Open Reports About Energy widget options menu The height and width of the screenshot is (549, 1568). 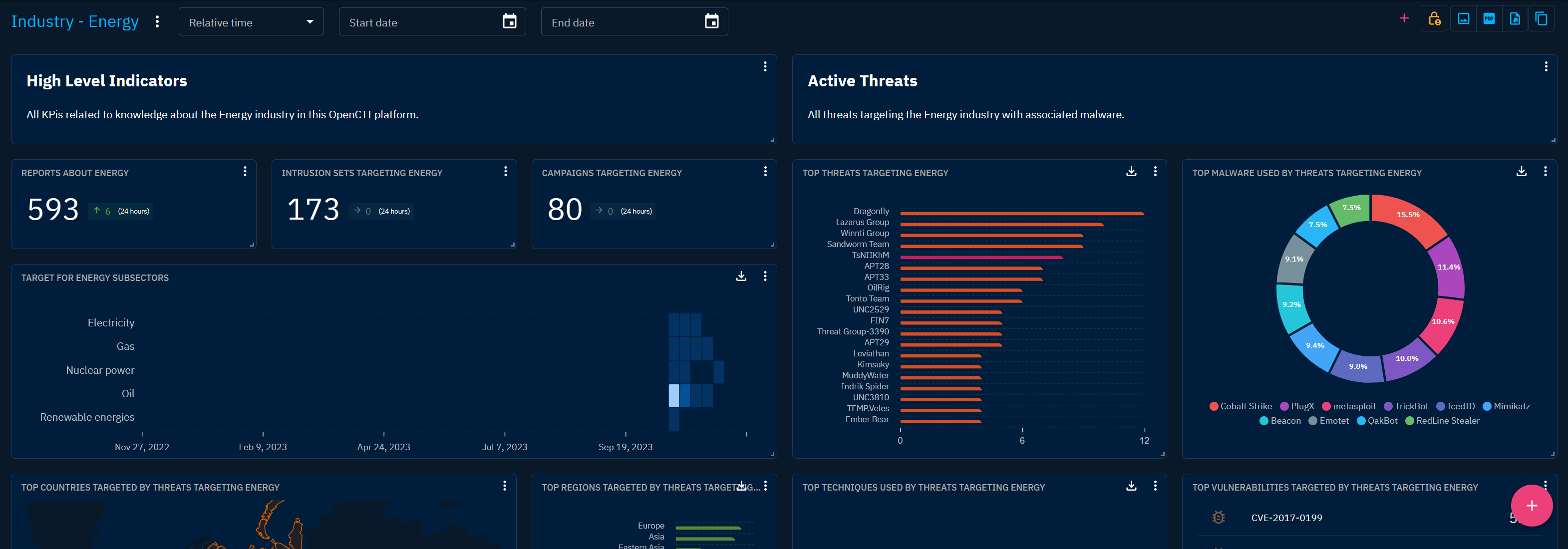[245, 172]
